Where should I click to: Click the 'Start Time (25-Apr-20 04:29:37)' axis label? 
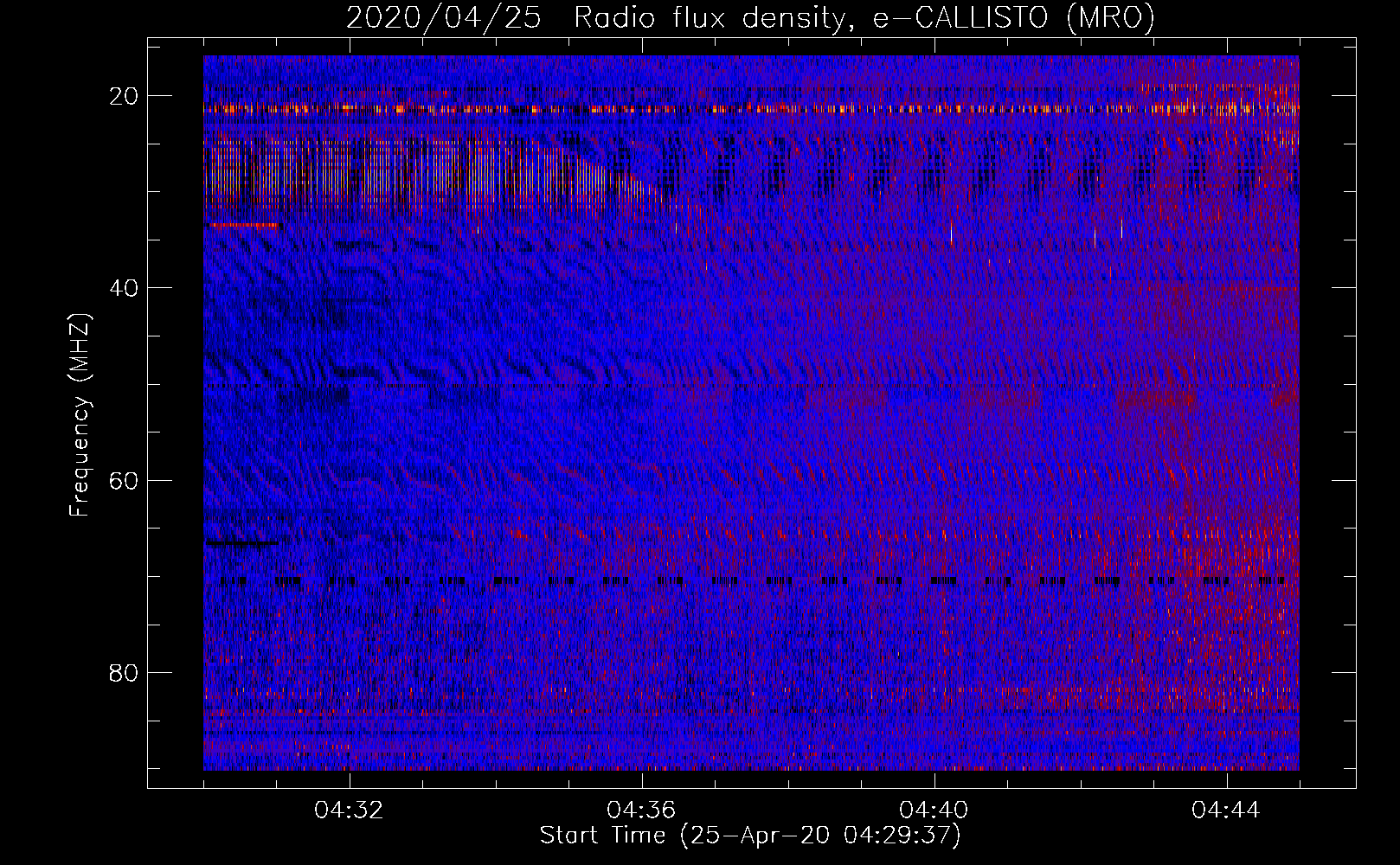click(750, 836)
